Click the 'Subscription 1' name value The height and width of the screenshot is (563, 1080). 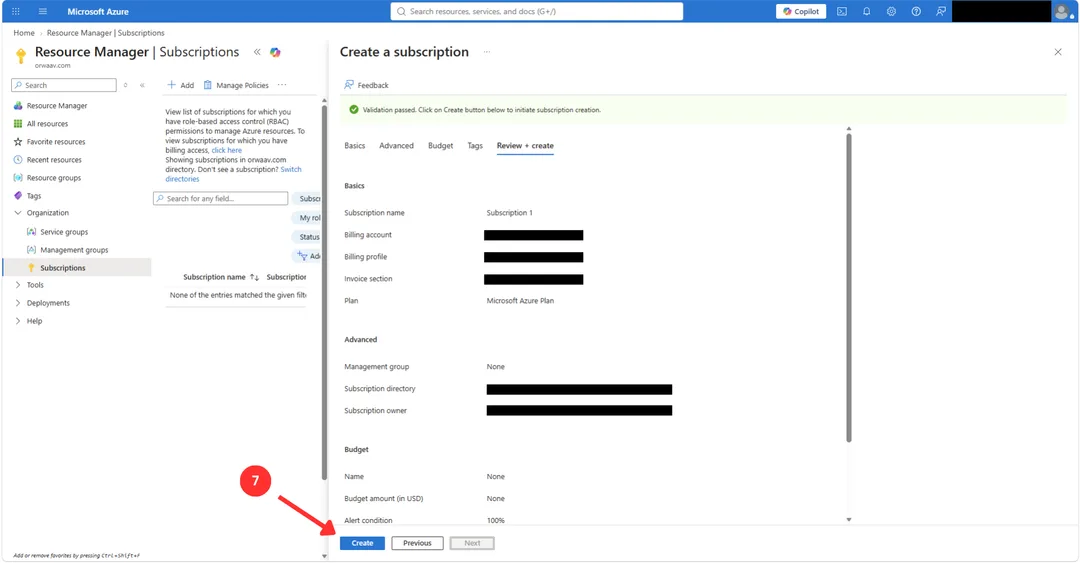pos(509,212)
